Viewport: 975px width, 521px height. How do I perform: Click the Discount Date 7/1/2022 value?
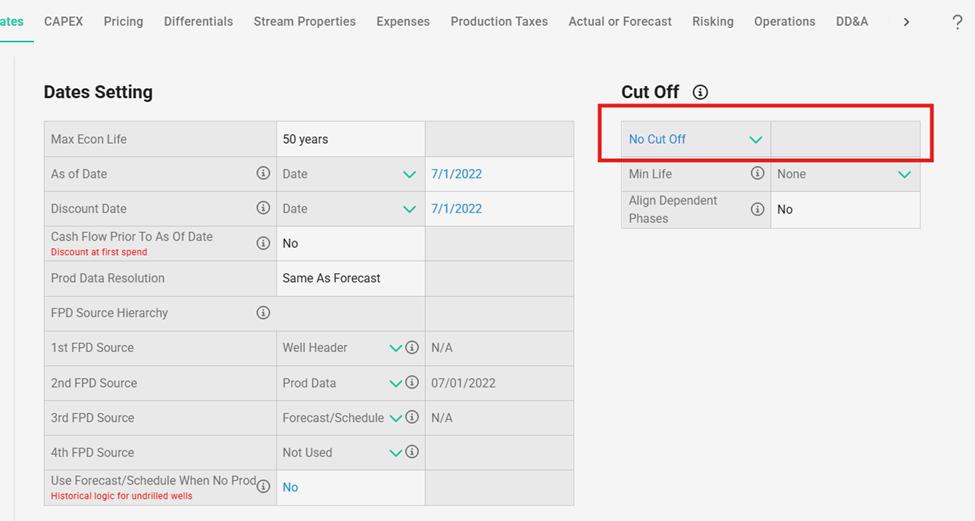456,209
